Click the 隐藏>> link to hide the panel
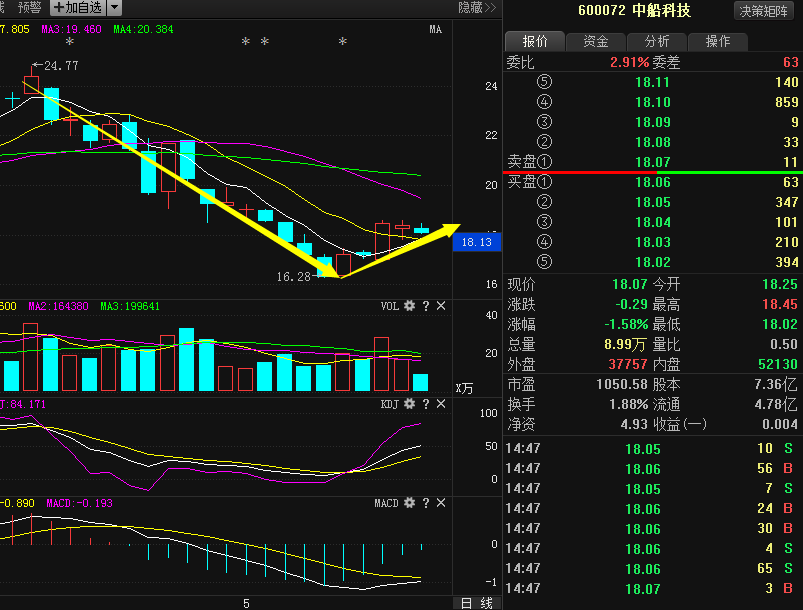The width and height of the screenshot is (803, 610). [477, 8]
